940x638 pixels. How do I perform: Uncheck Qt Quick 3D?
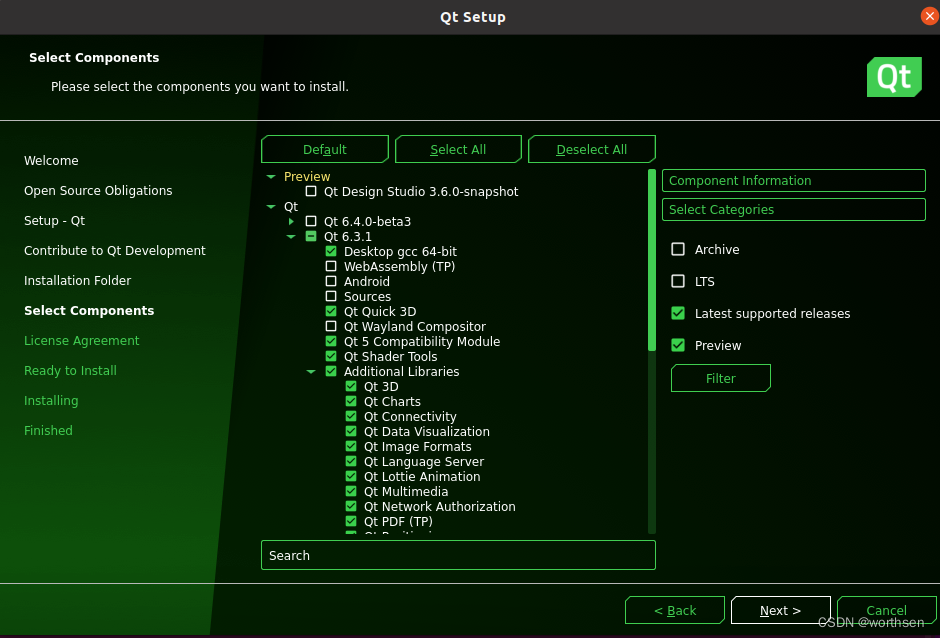[331, 311]
